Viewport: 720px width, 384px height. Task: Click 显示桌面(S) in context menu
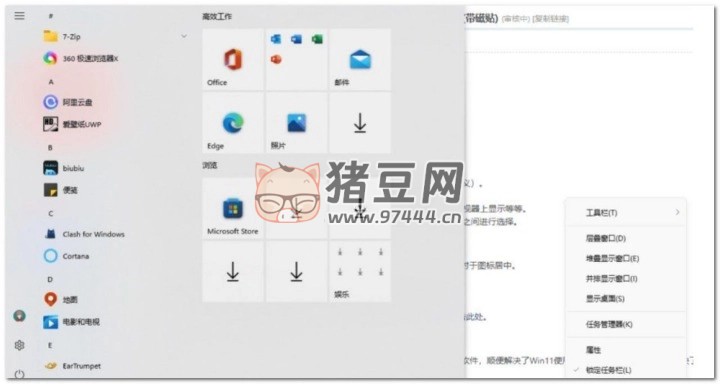pos(625,299)
